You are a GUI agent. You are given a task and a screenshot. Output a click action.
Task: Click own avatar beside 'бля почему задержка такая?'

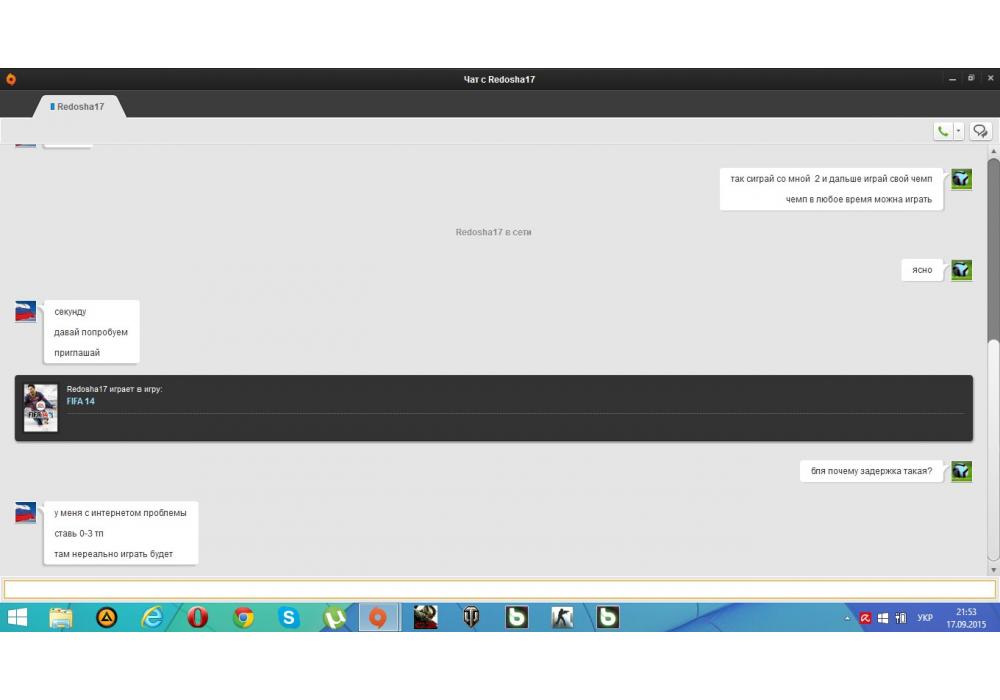tap(961, 471)
